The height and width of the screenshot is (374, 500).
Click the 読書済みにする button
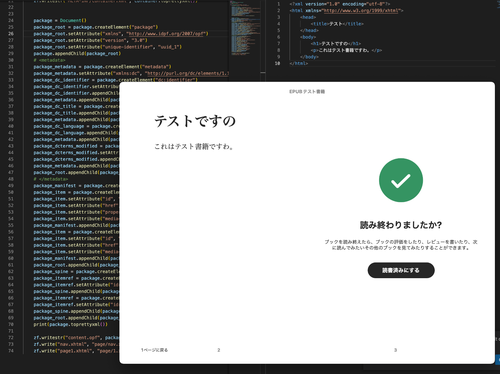pos(401,270)
